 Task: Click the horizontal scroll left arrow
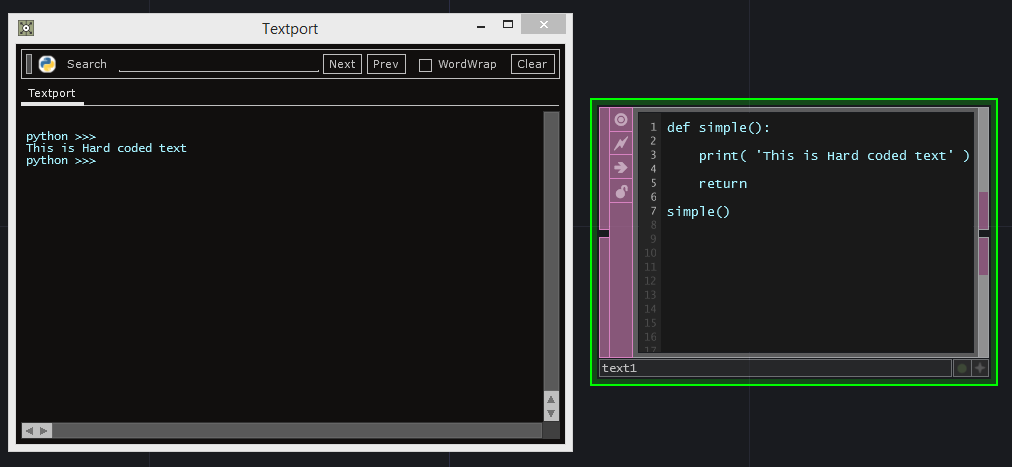[29, 430]
